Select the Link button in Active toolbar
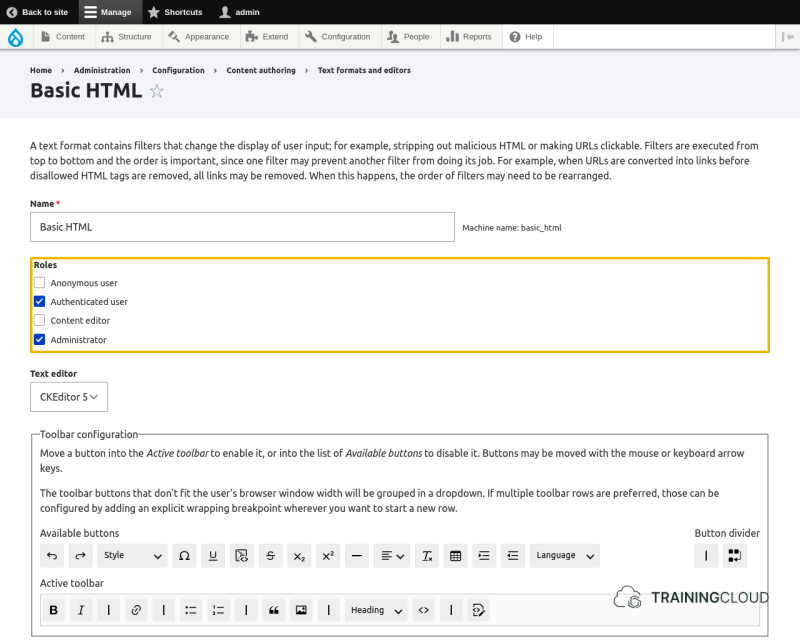The height and width of the screenshot is (640, 800). pyautogui.click(x=136, y=610)
